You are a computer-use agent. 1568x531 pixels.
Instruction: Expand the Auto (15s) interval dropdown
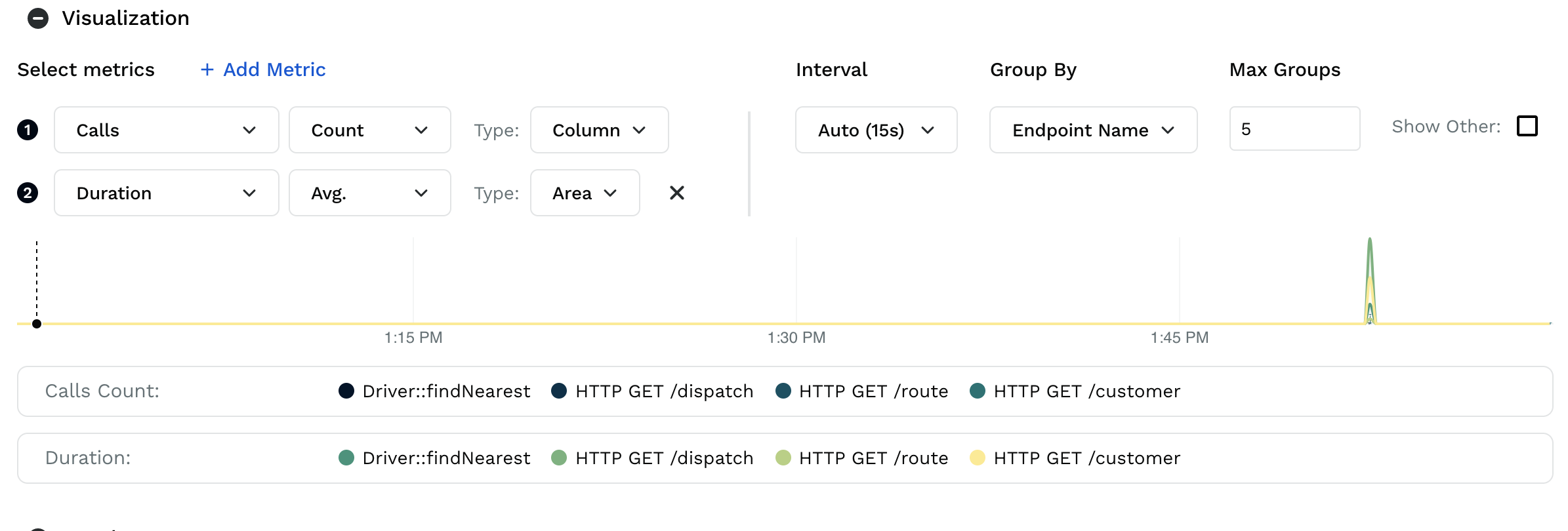876,130
